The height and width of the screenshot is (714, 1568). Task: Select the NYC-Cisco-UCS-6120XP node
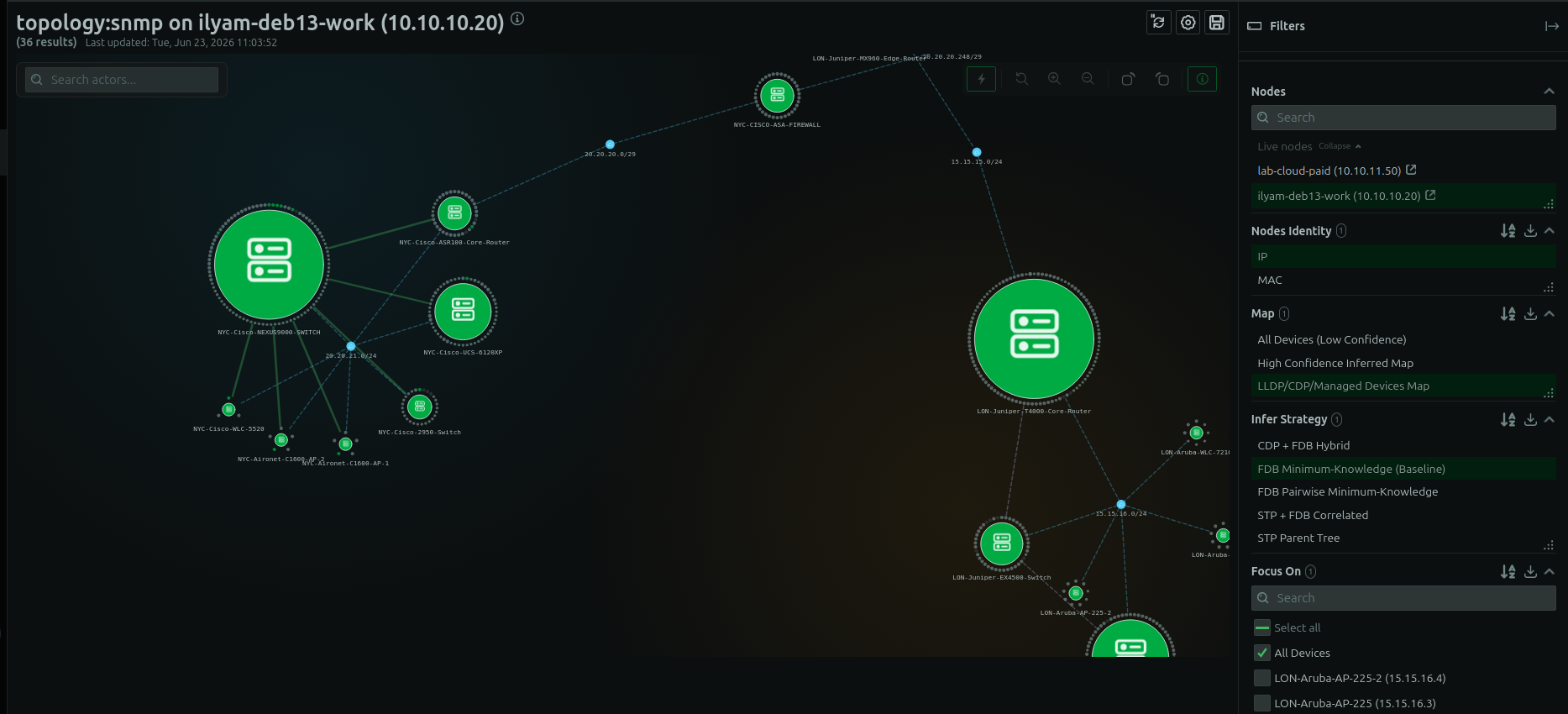[463, 310]
